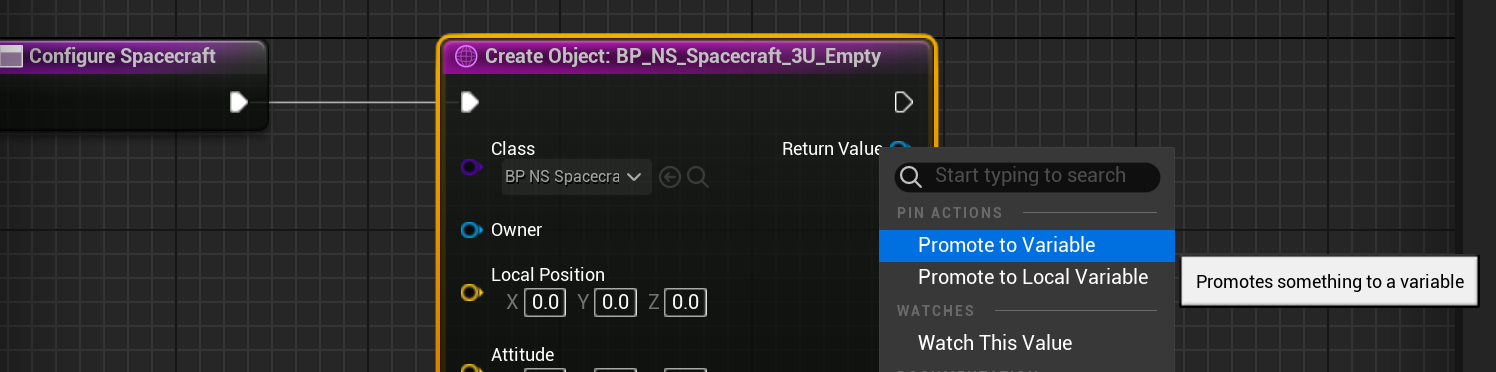Click the Browse to Asset magnifier icon
The width and height of the screenshot is (1496, 372).
(x=698, y=177)
